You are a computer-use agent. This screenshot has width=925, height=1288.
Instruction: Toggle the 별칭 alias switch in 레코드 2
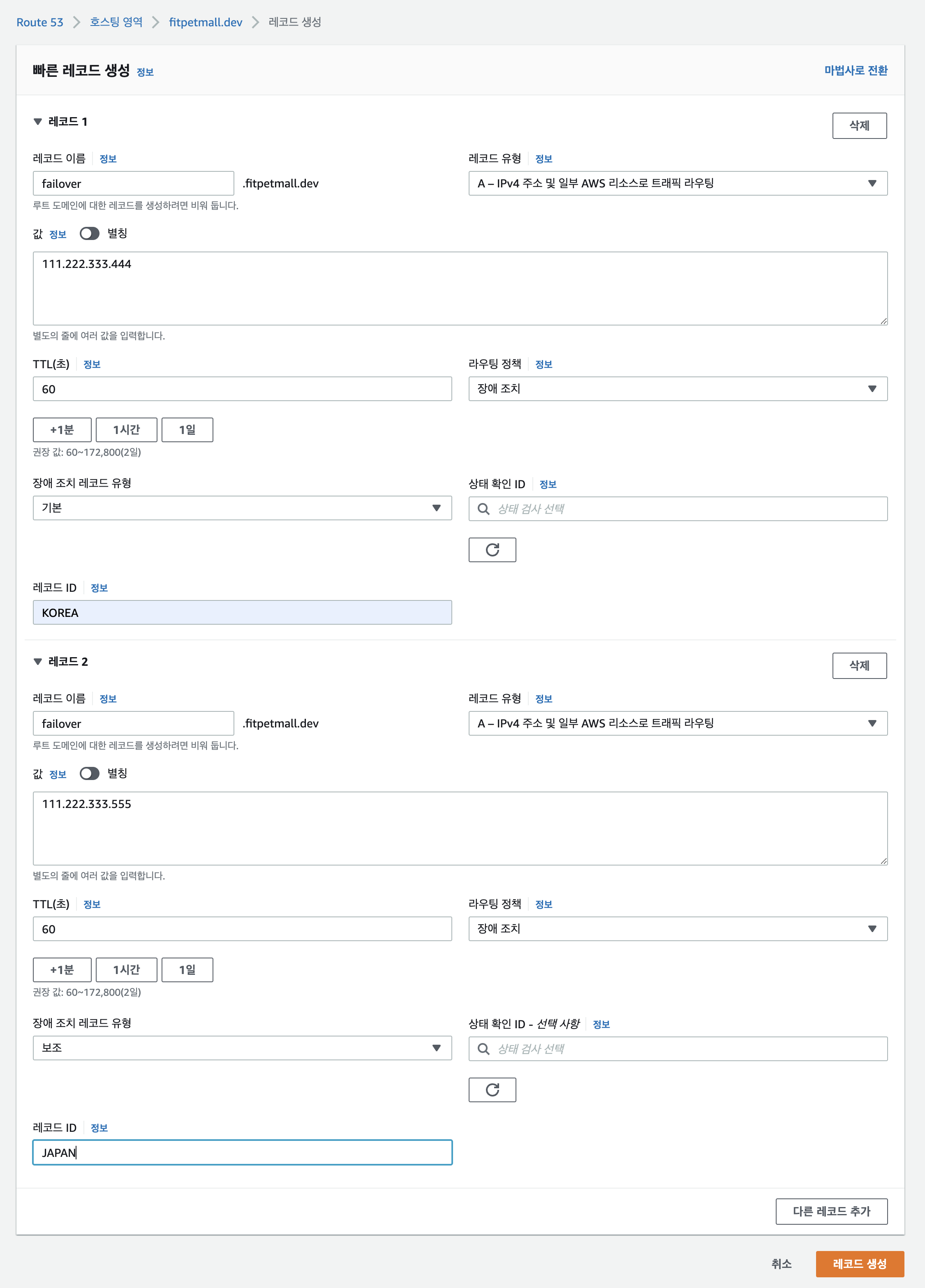point(89,773)
